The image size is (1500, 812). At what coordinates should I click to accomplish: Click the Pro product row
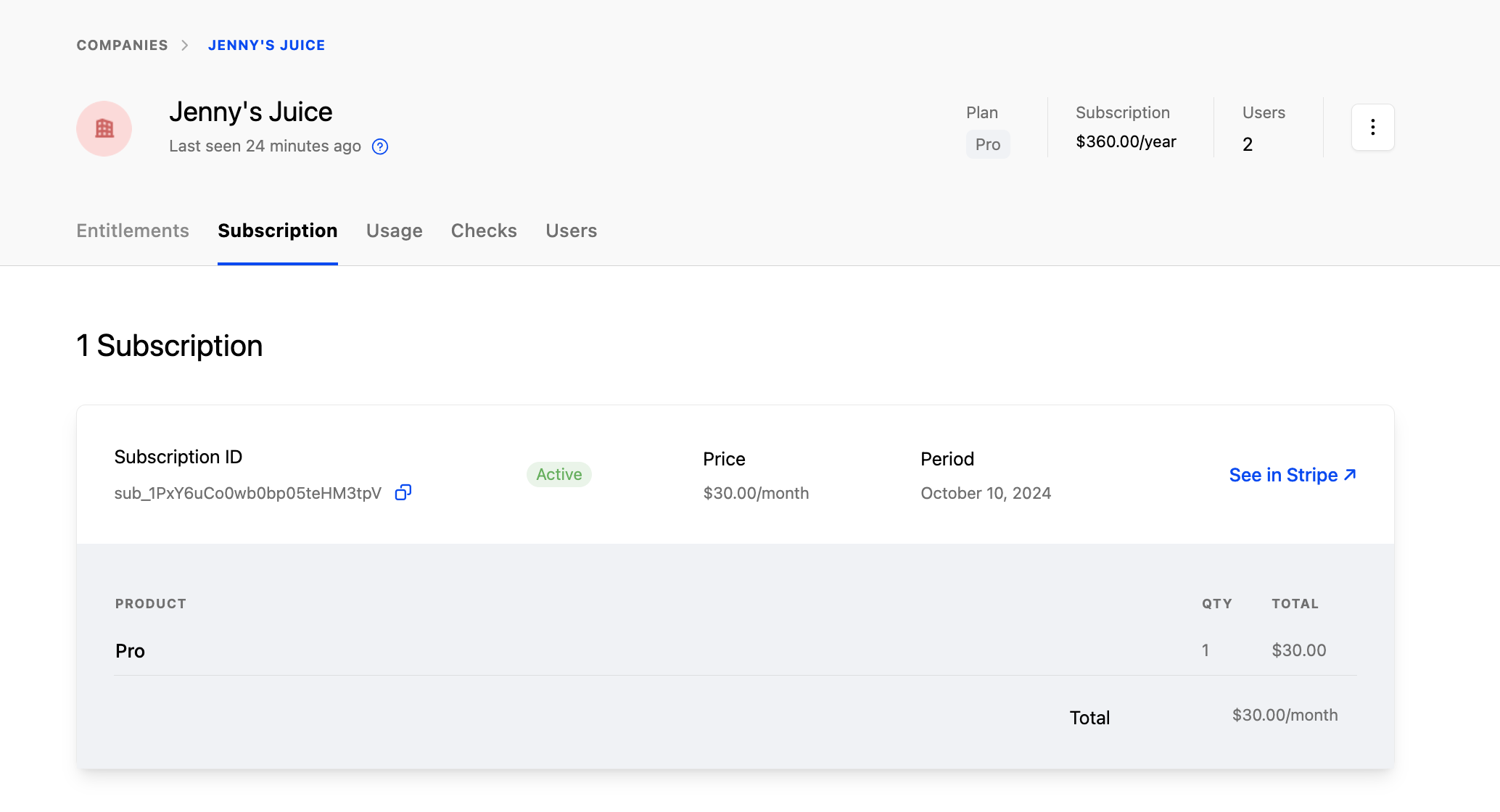pyautogui.click(x=131, y=650)
